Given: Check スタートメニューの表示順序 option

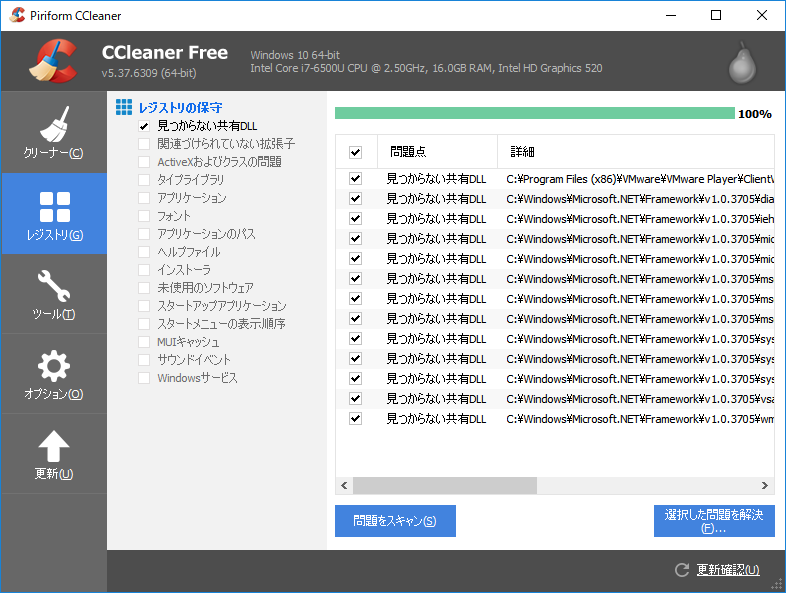Looking at the screenshot, I should 144,324.
